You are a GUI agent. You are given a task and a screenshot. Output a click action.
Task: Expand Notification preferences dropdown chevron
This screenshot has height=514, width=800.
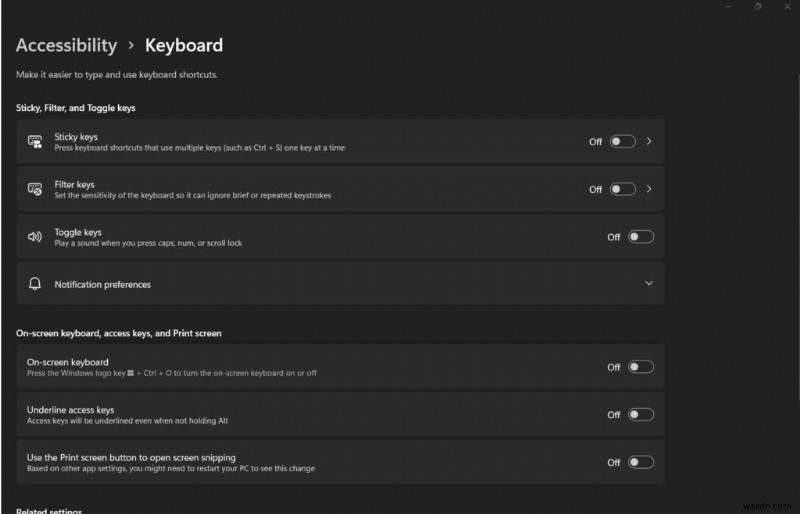pyautogui.click(x=649, y=284)
